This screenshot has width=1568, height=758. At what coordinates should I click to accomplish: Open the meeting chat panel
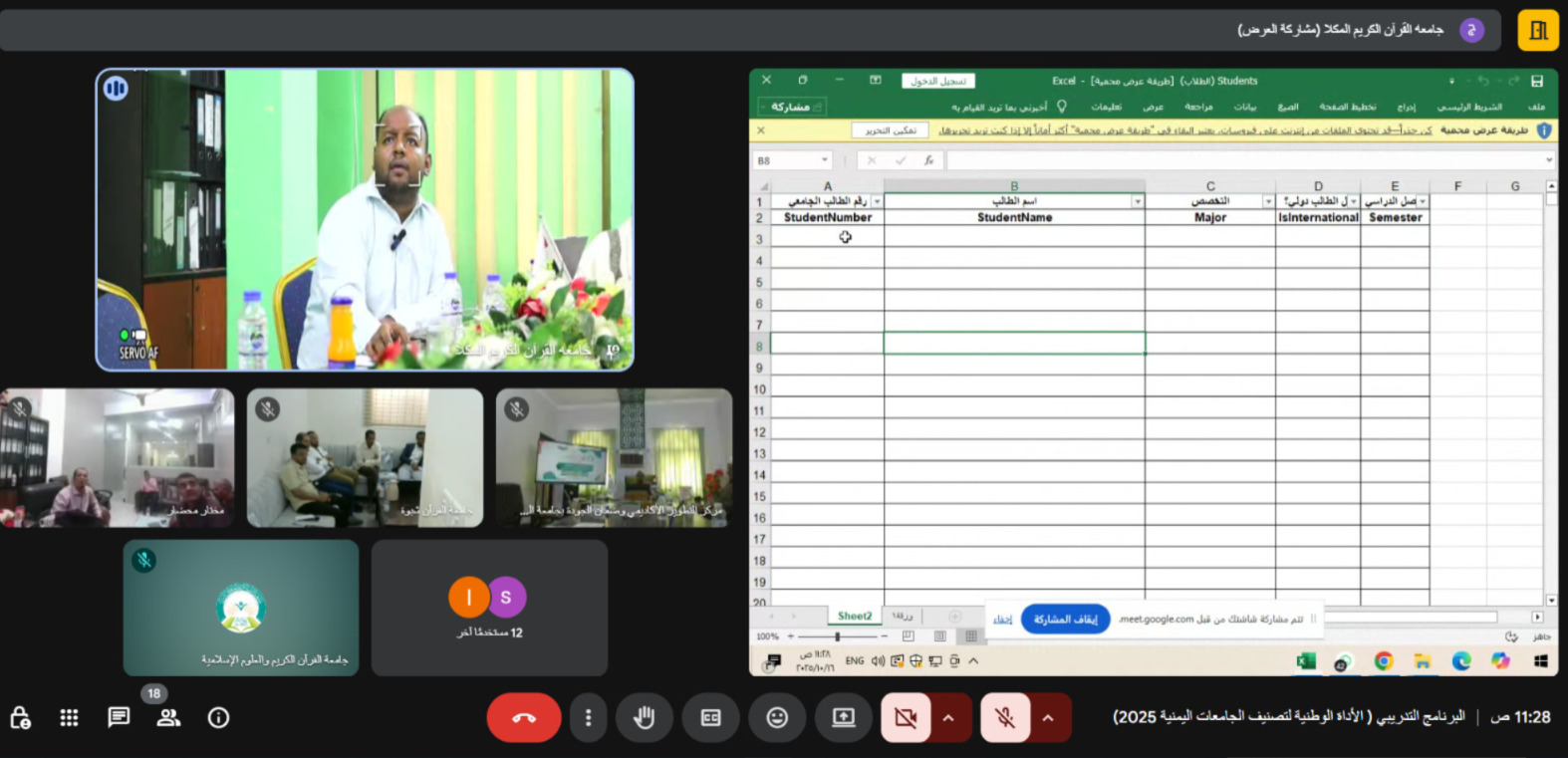coord(119,718)
